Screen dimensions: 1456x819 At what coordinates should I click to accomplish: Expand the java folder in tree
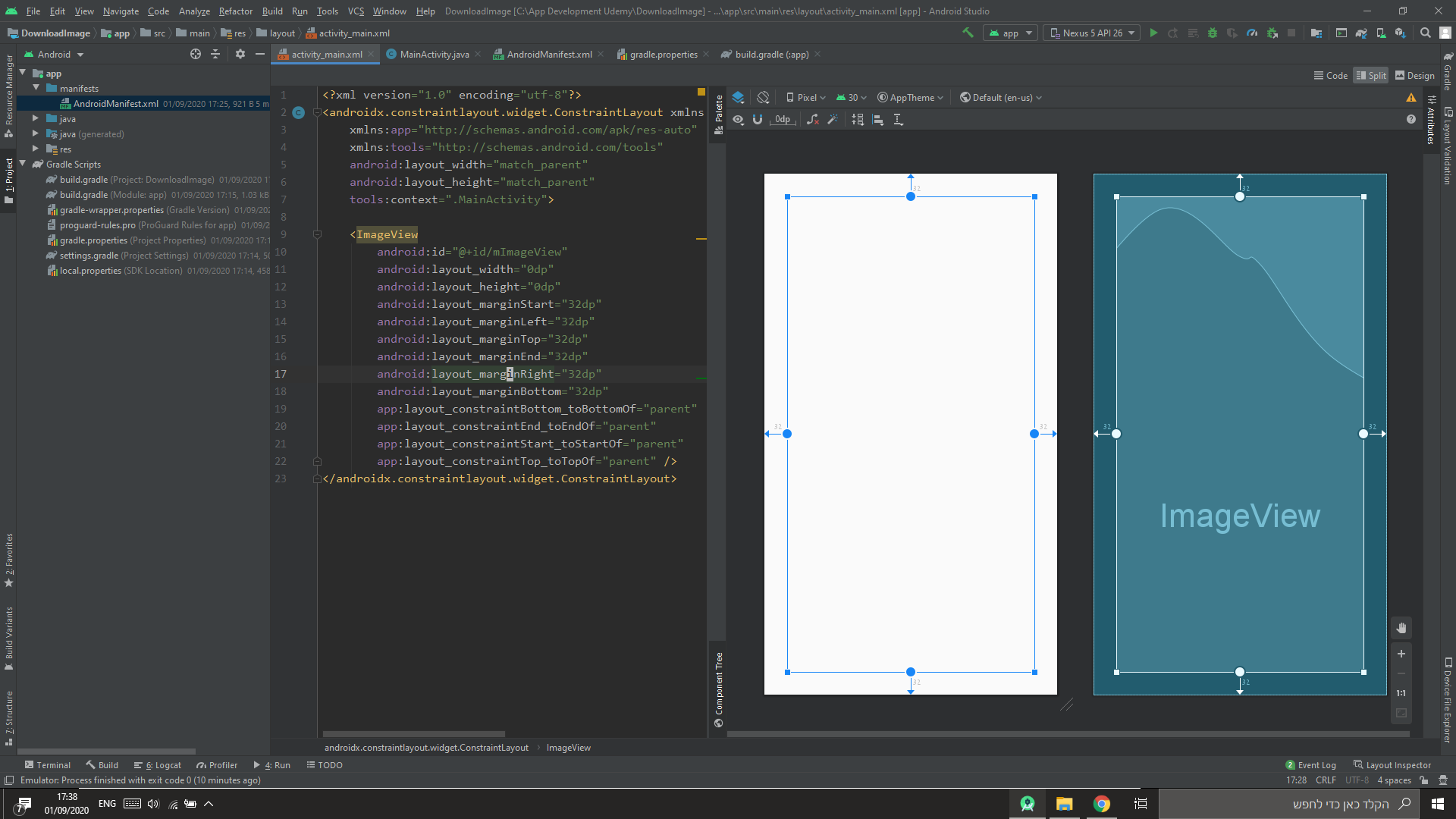[x=36, y=118]
